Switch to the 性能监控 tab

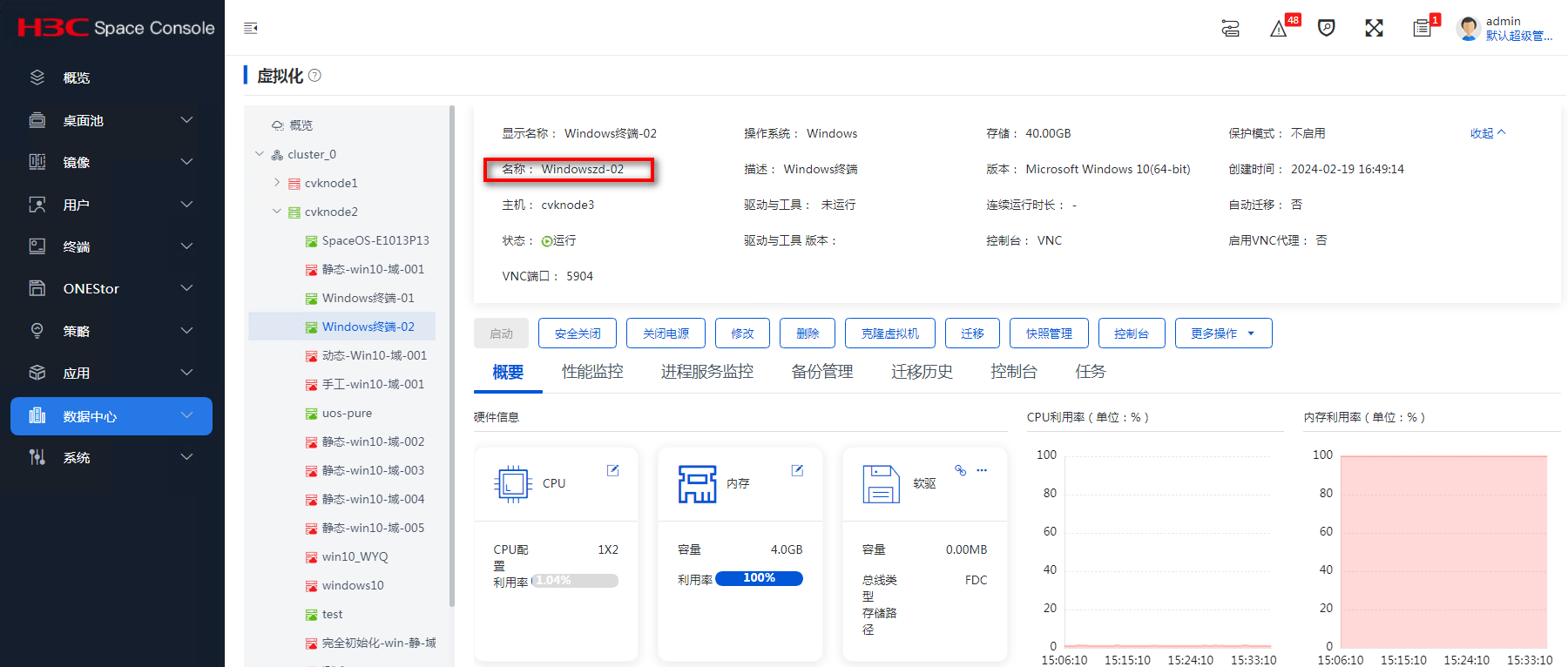click(592, 372)
